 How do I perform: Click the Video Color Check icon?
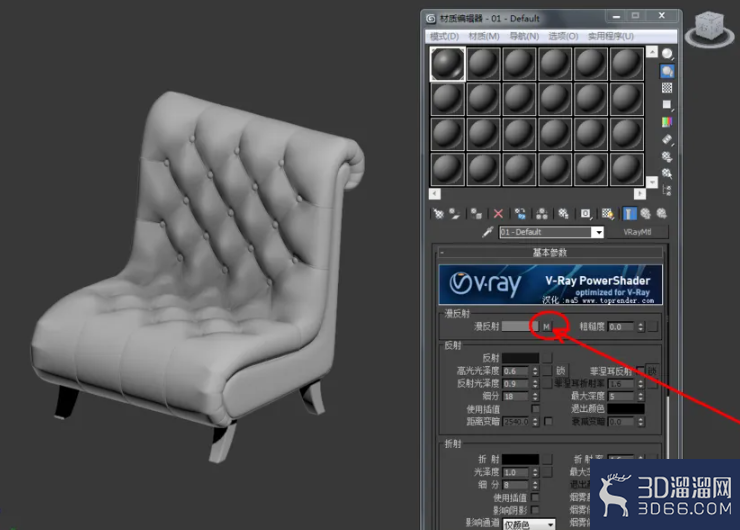point(667,122)
